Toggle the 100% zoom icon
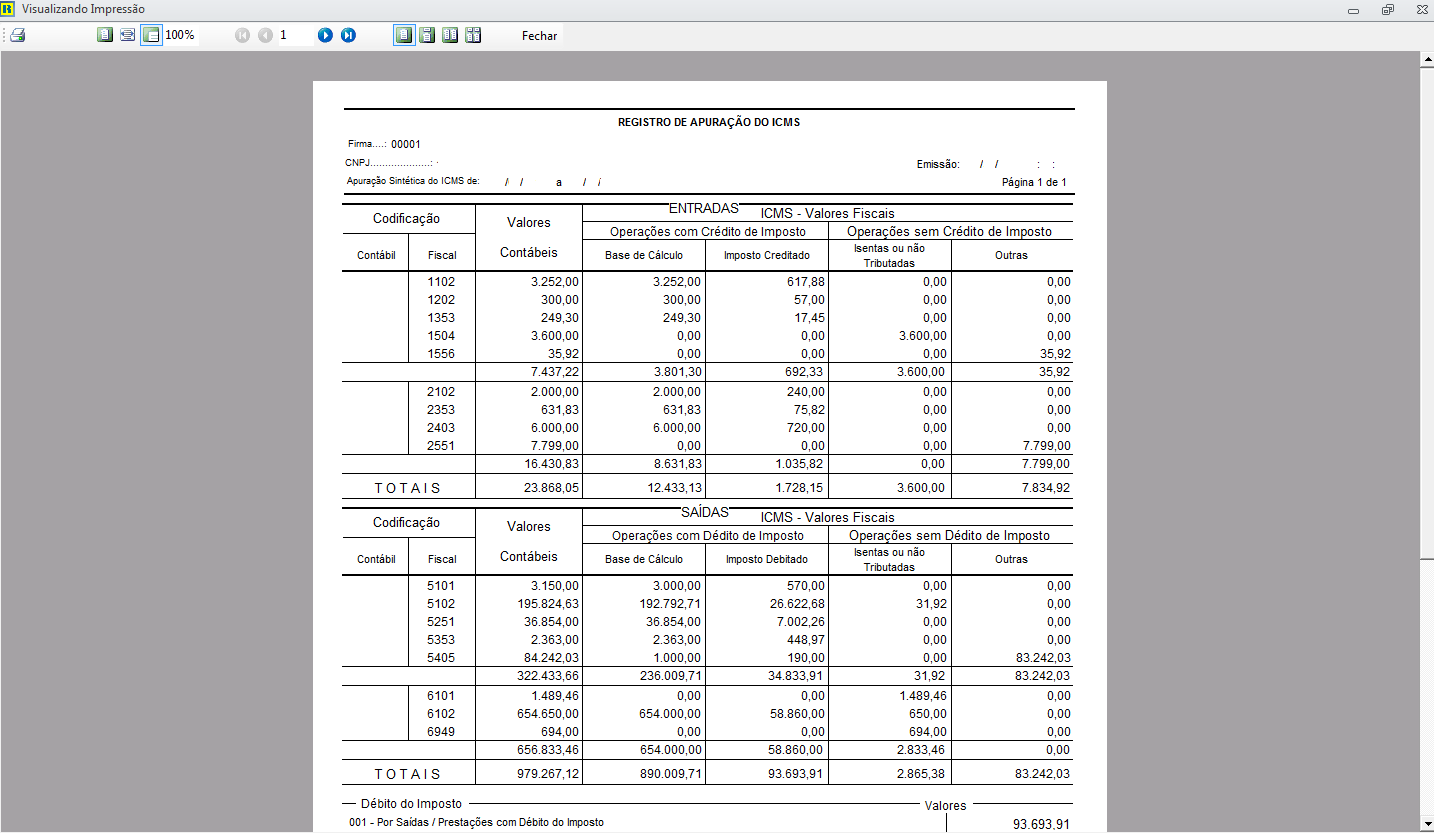 pos(151,35)
